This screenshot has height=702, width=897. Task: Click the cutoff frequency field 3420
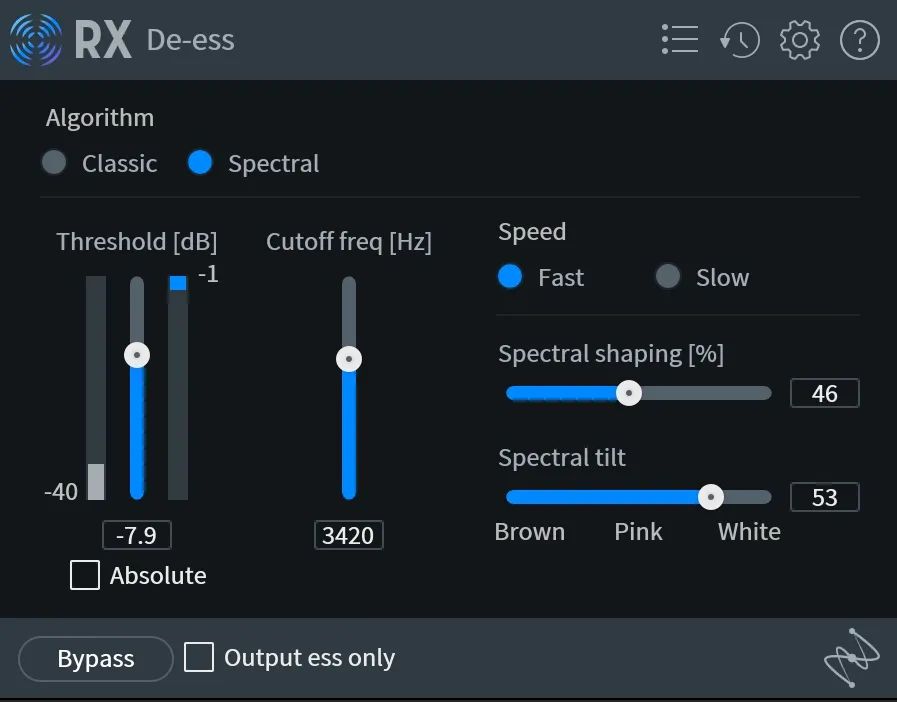348,536
